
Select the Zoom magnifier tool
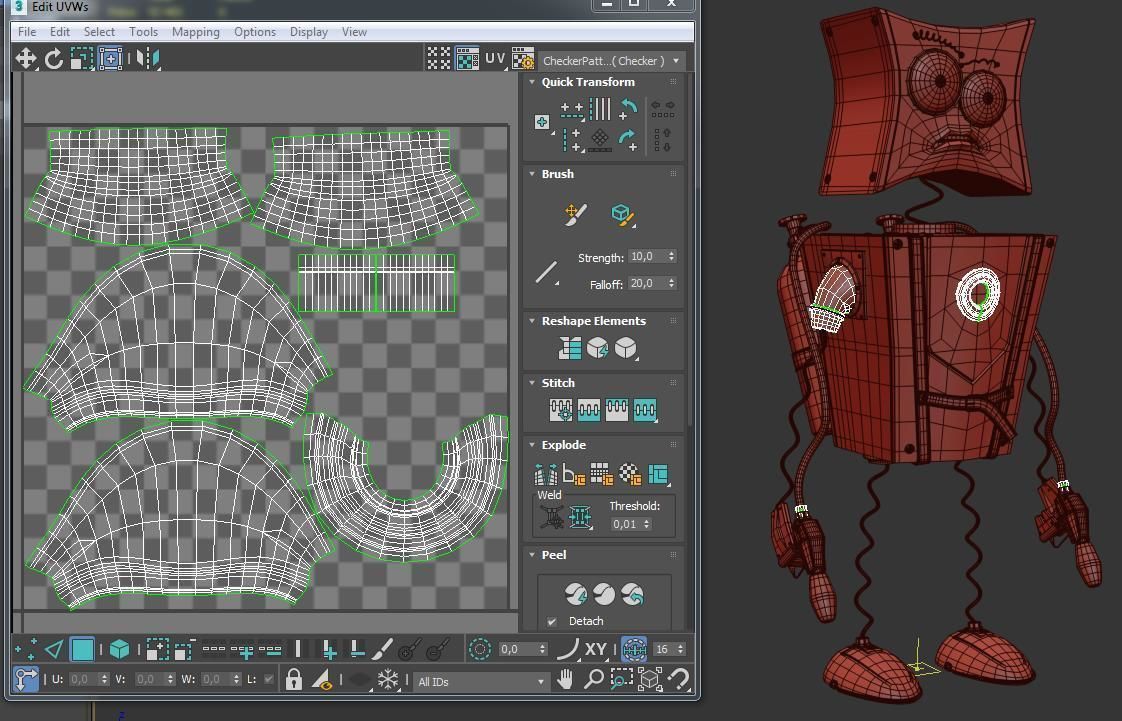593,680
